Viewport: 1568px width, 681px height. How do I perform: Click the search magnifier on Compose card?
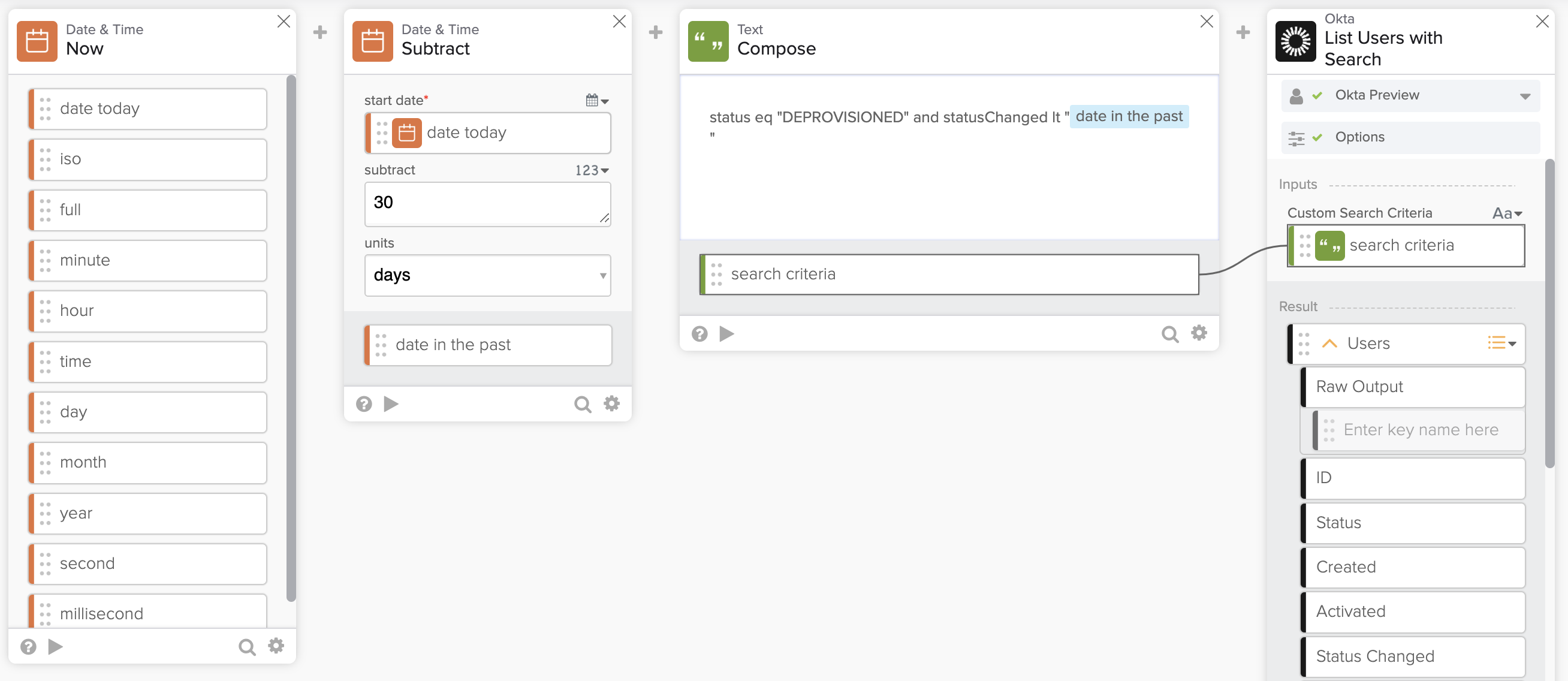pos(1169,333)
